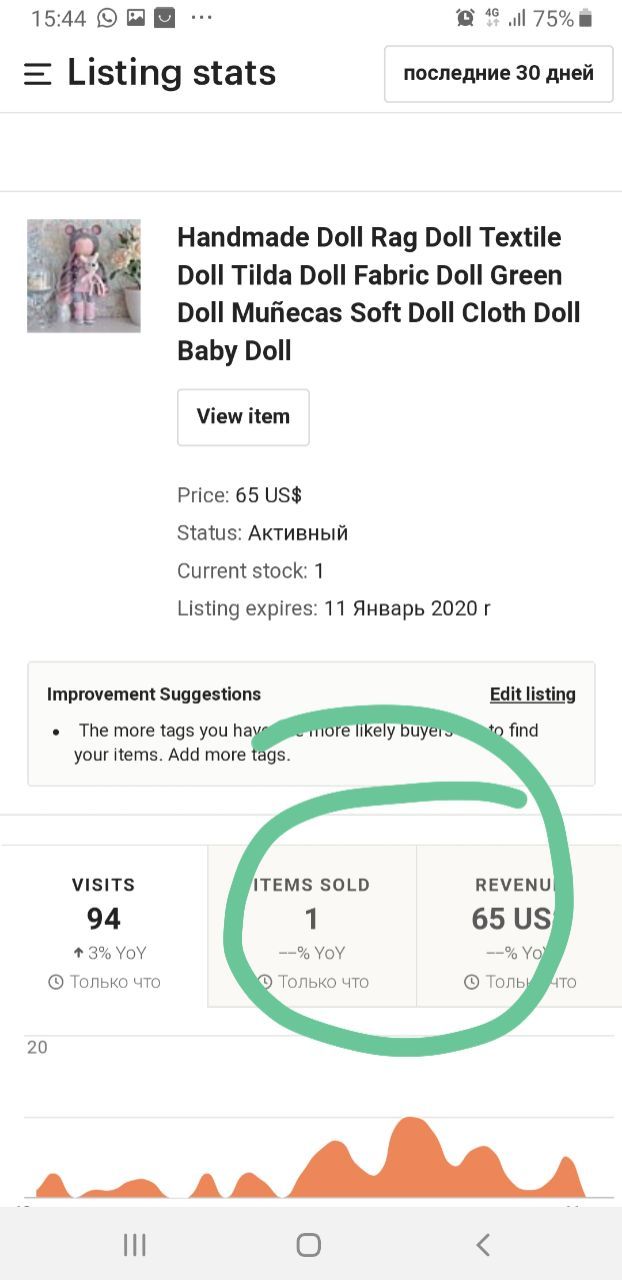Tap the WhatsApp notification icon in status bar
This screenshot has height=1280, width=622.
click(107, 18)
